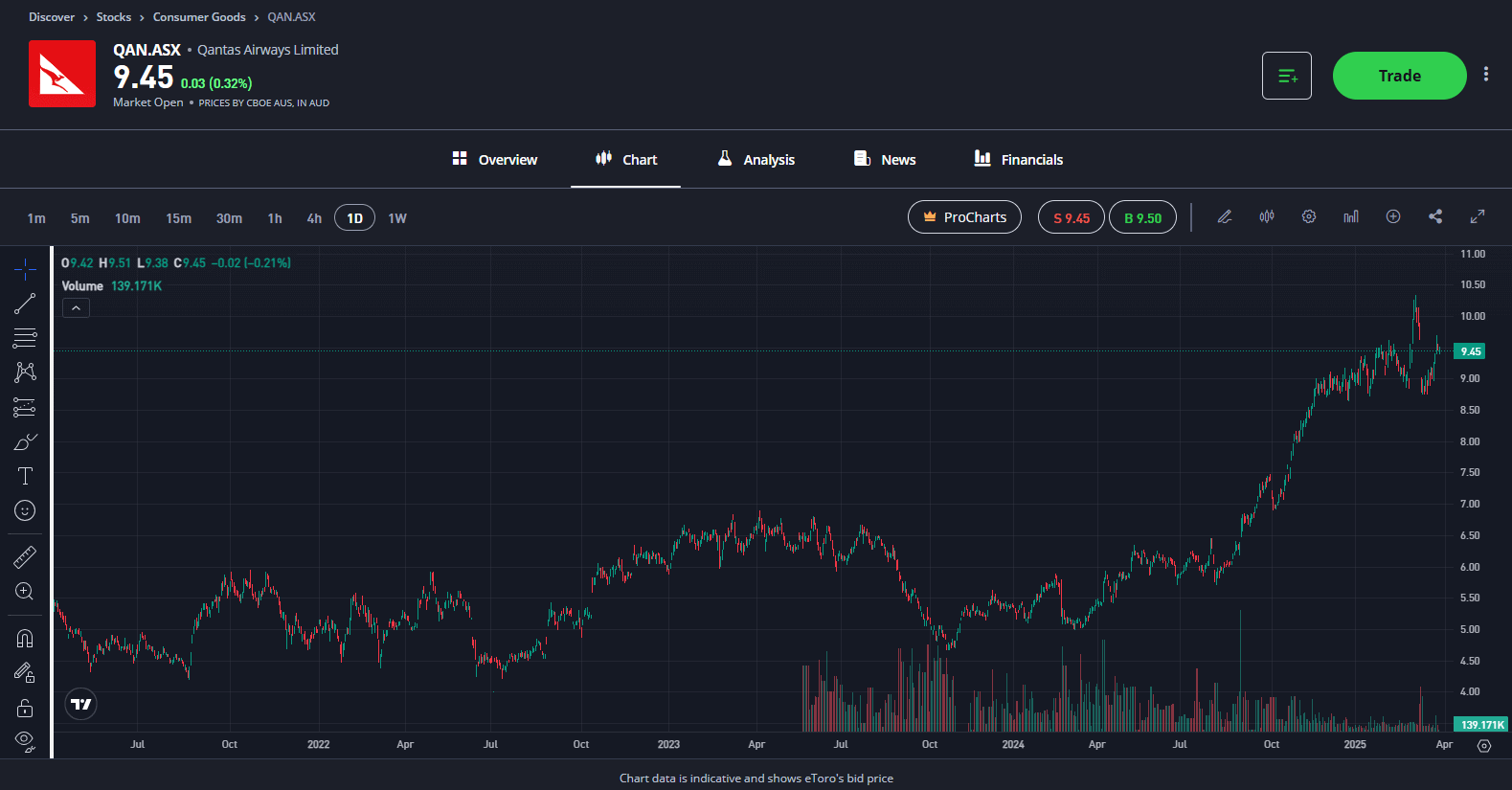This screenshot has height=790, width=1512.
Task: Add QAN.ASX to watchlist
Action: (1287, 76)
